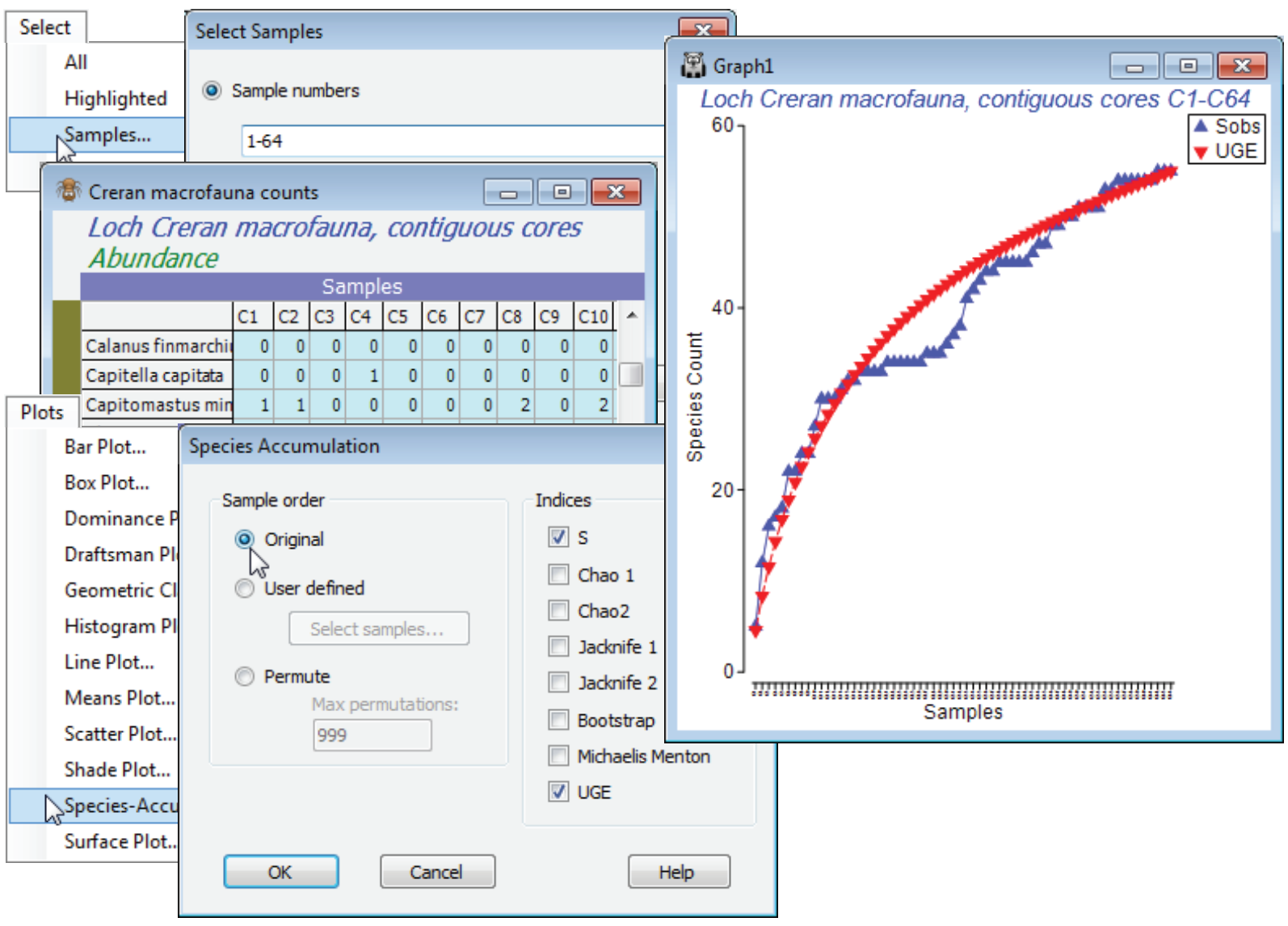Screen dimensions: 1288x926
Task: Close the Graph1 window
Action: (x=1242, y=66)
